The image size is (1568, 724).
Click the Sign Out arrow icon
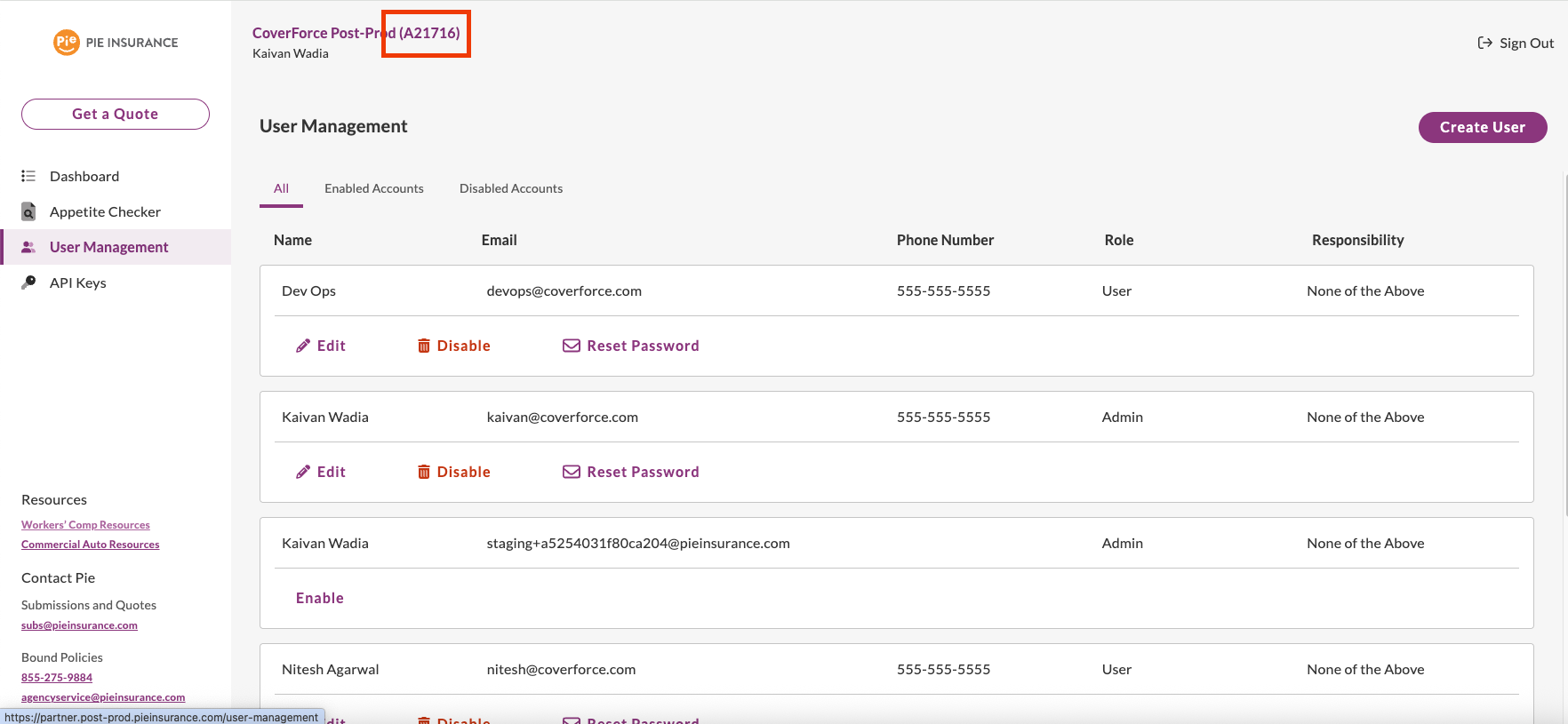pyautogui.click(x=1484, y=43)
